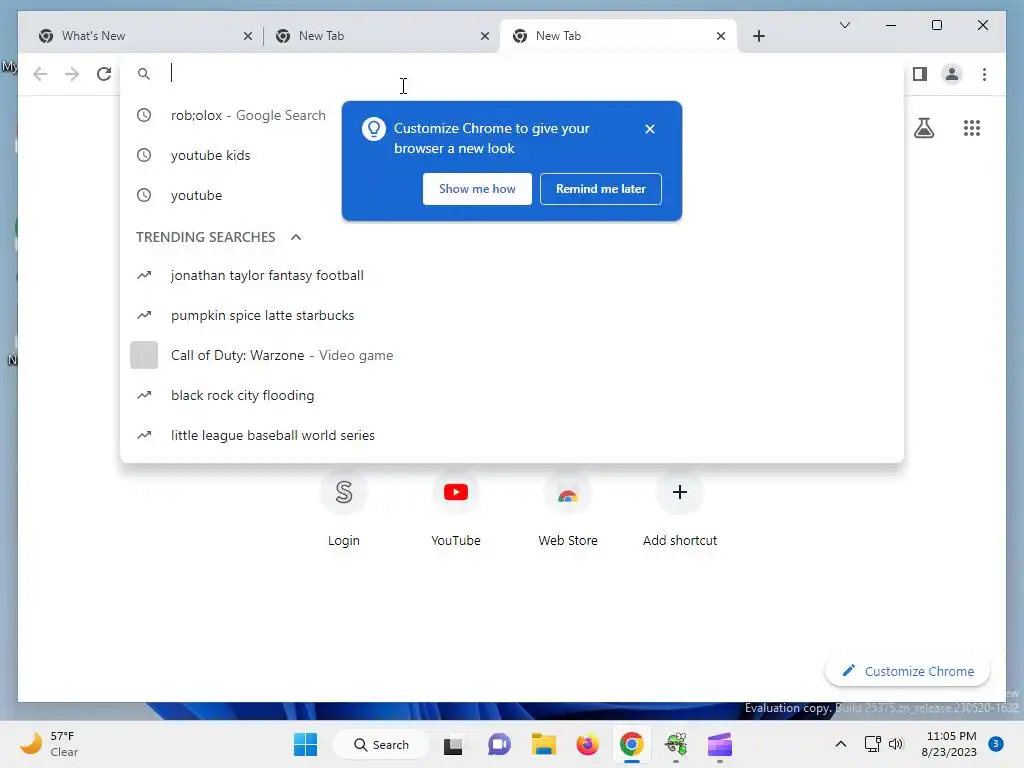This screenshot has height=768, width=1024.
Task: Open the Web Store shortcut
Action: coord(568,509)
